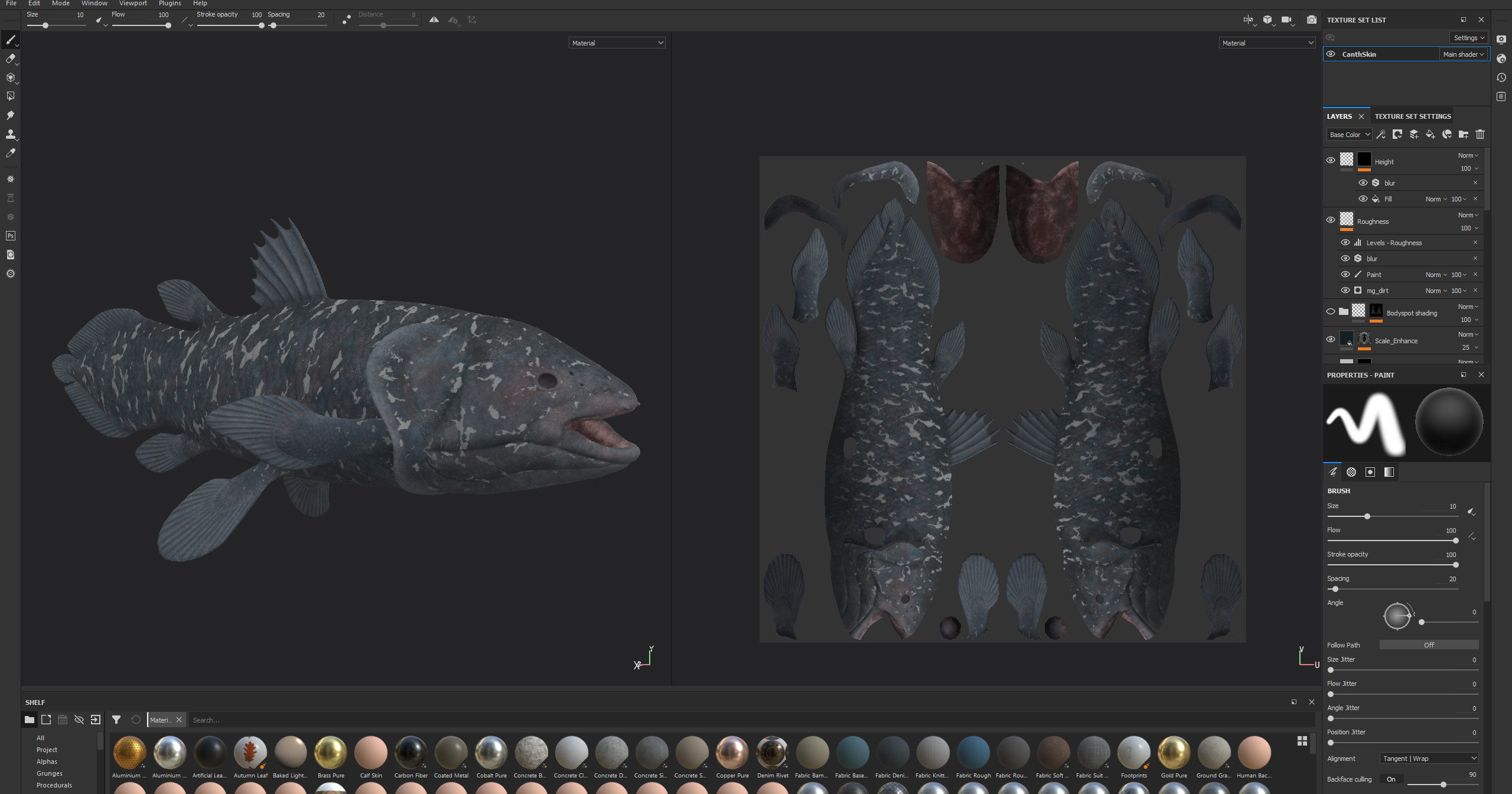Select the Material picker eyedropper
Image resolution: width=1512 pixels, height=794 pixels.
point(10,153)
